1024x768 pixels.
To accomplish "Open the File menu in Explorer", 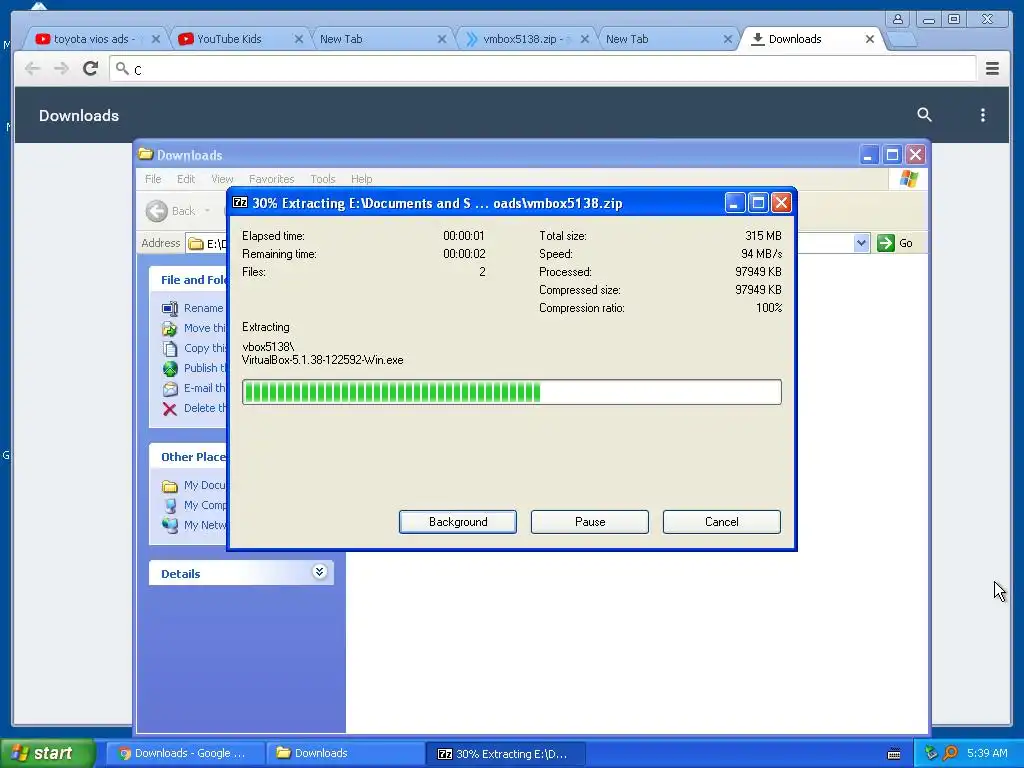I will click(x=153, y=179).
